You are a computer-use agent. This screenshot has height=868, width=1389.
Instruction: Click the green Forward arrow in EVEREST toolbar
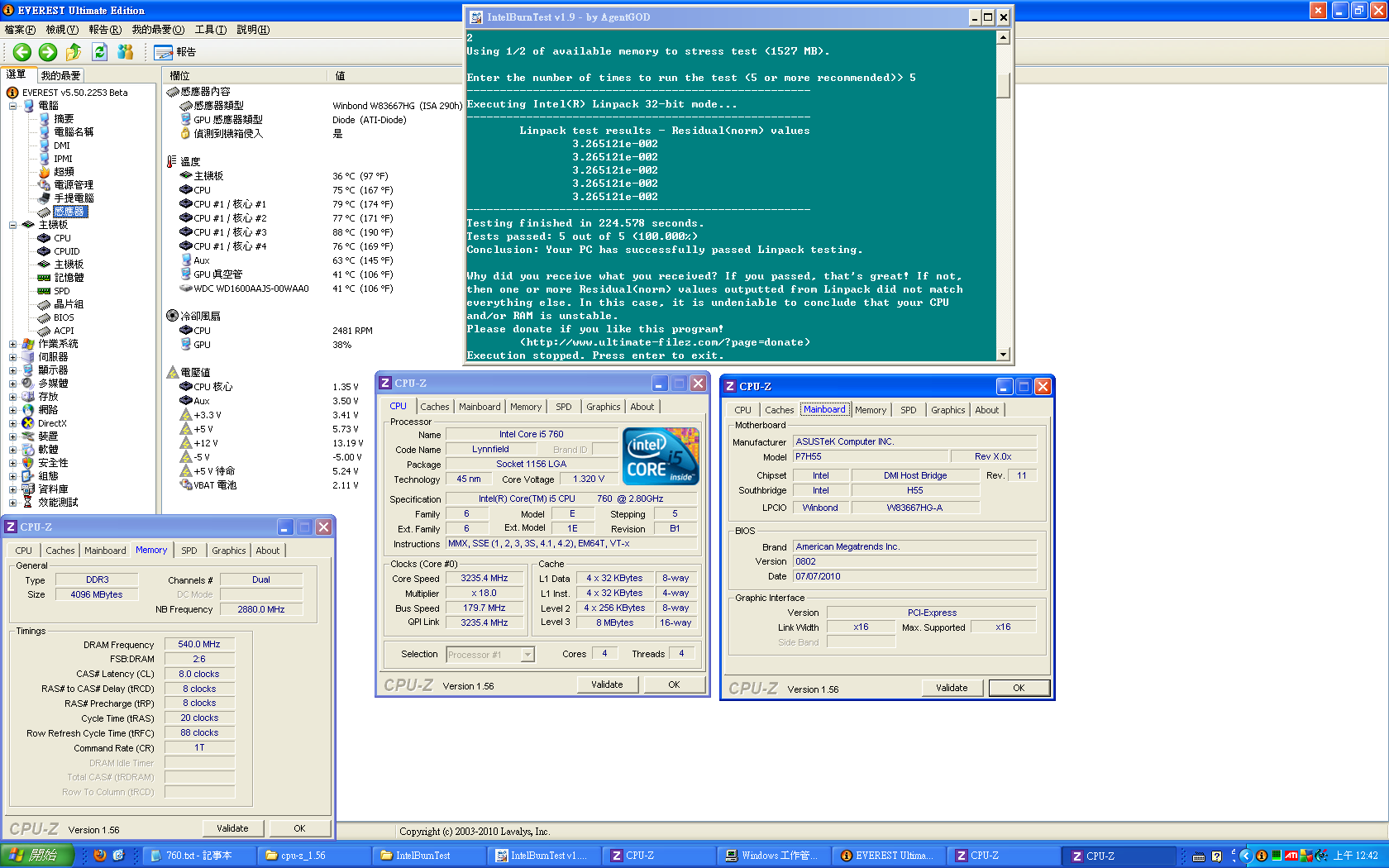click(48, 52)
